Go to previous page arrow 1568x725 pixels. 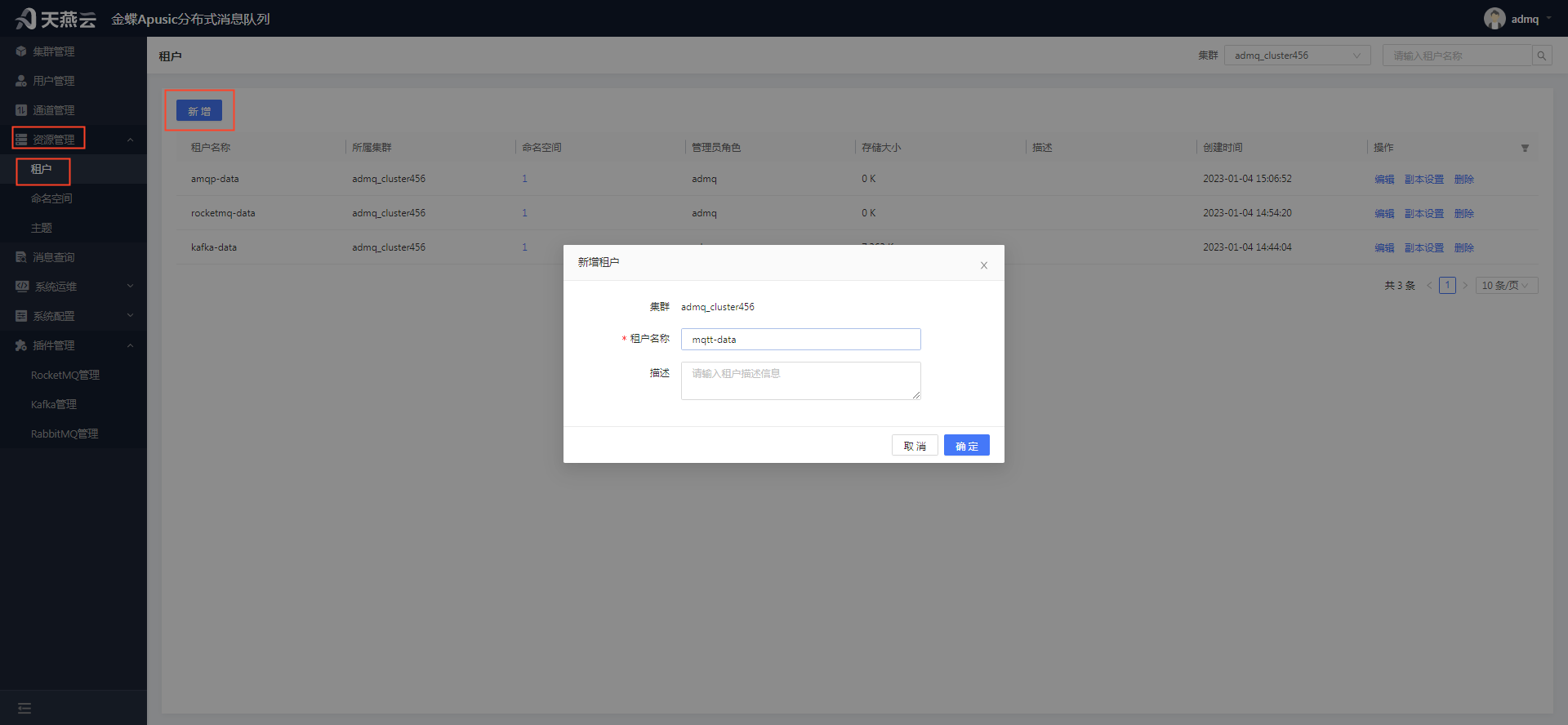(1429, 285)
